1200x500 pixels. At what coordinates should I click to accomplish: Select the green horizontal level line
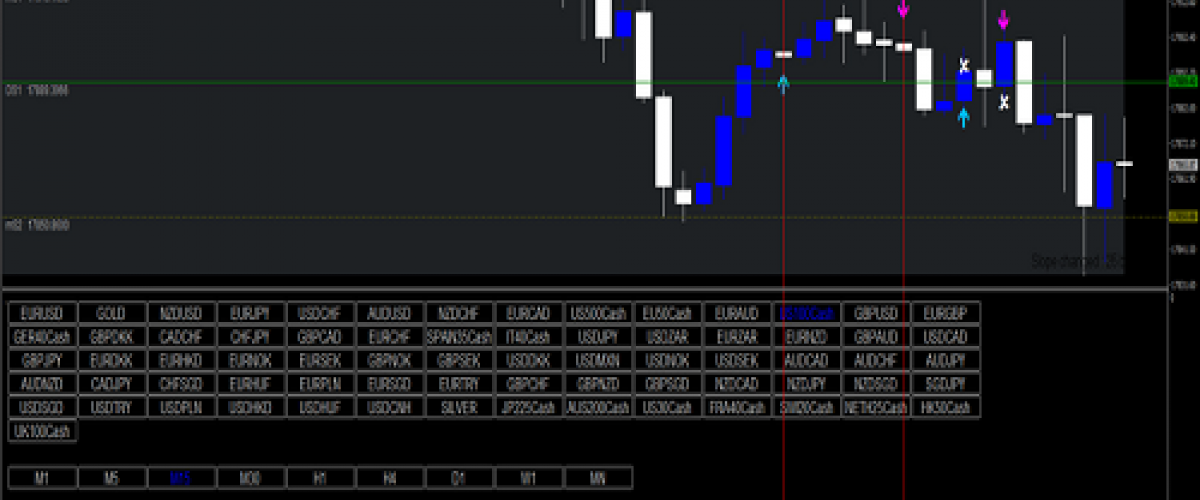(400, 82)
